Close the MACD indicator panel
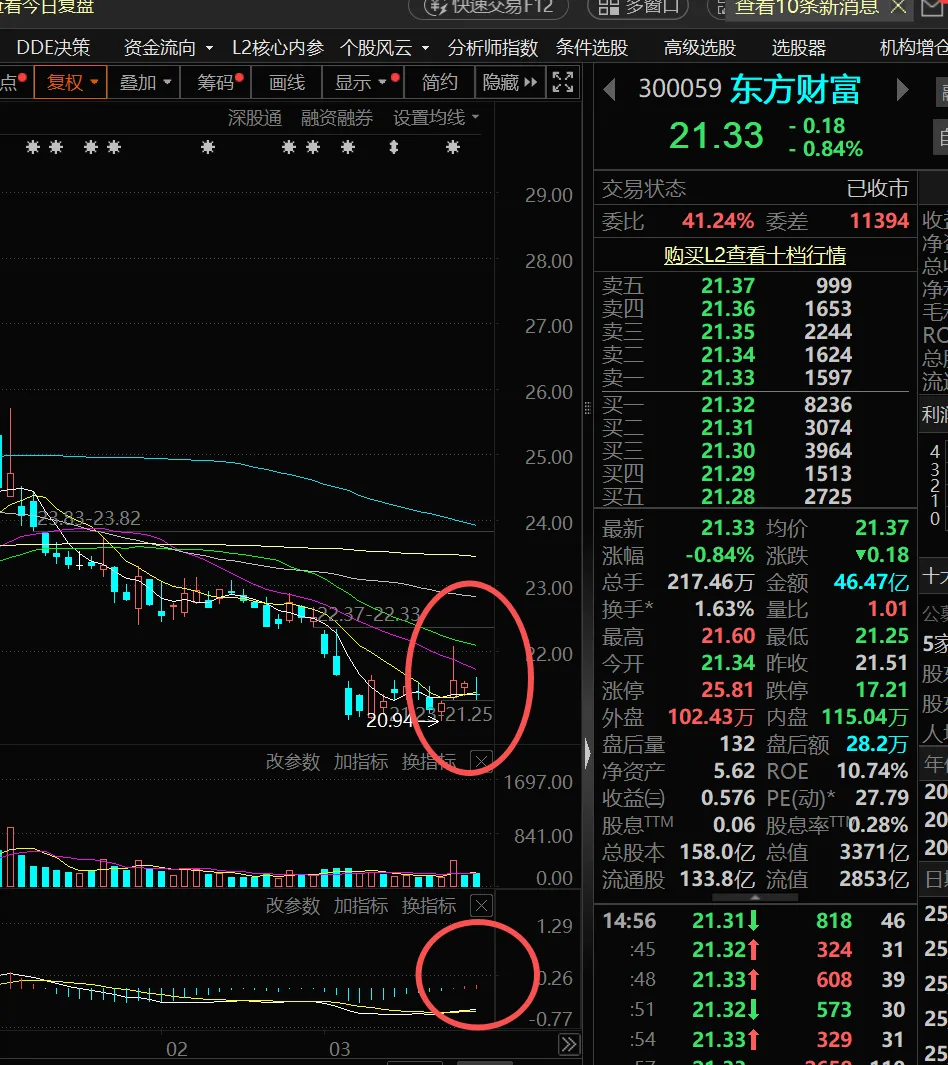This screenshot has height=1065, width=948. [481, 905]
